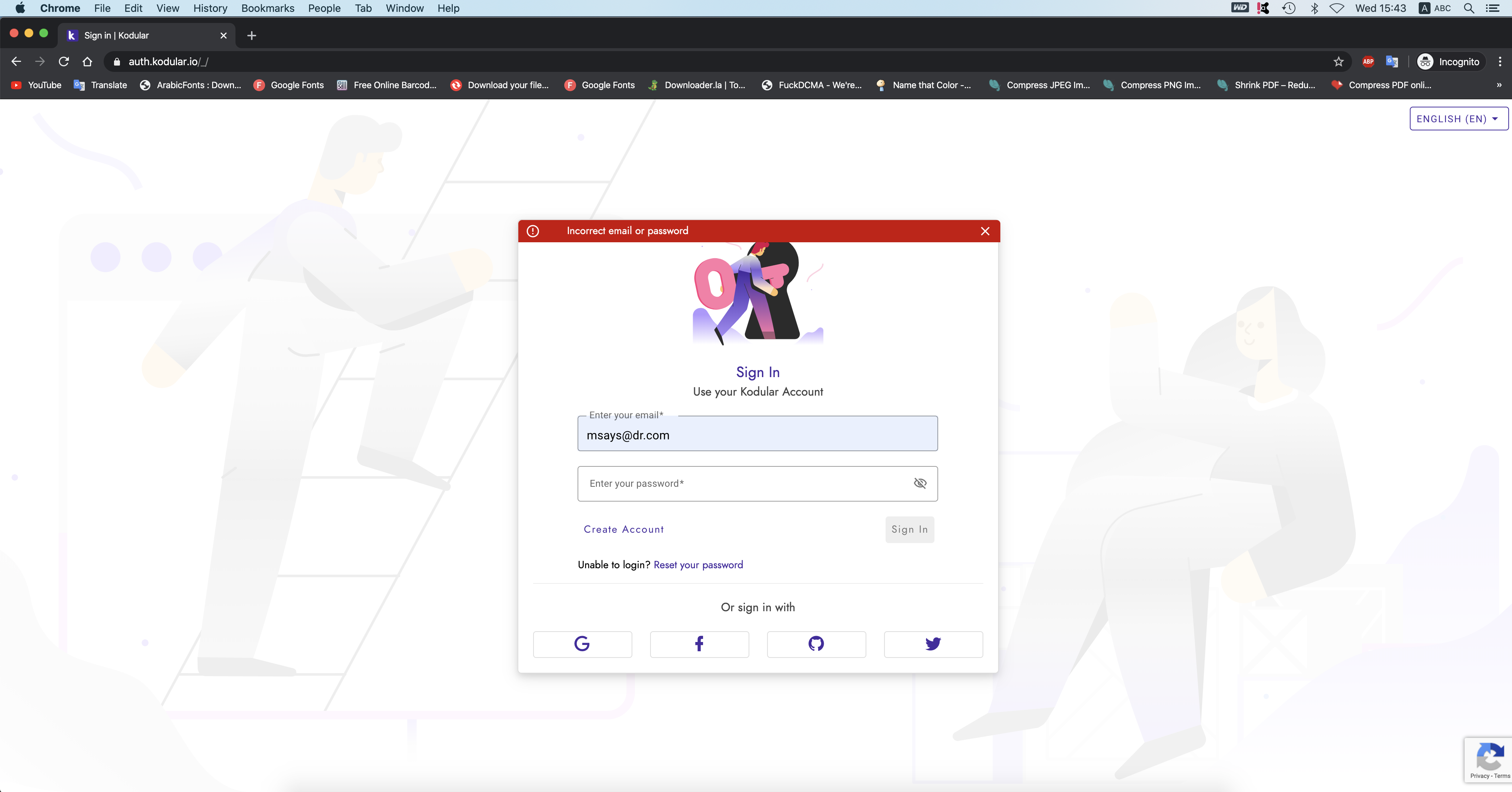Reload the page

(x=64, y=61)
